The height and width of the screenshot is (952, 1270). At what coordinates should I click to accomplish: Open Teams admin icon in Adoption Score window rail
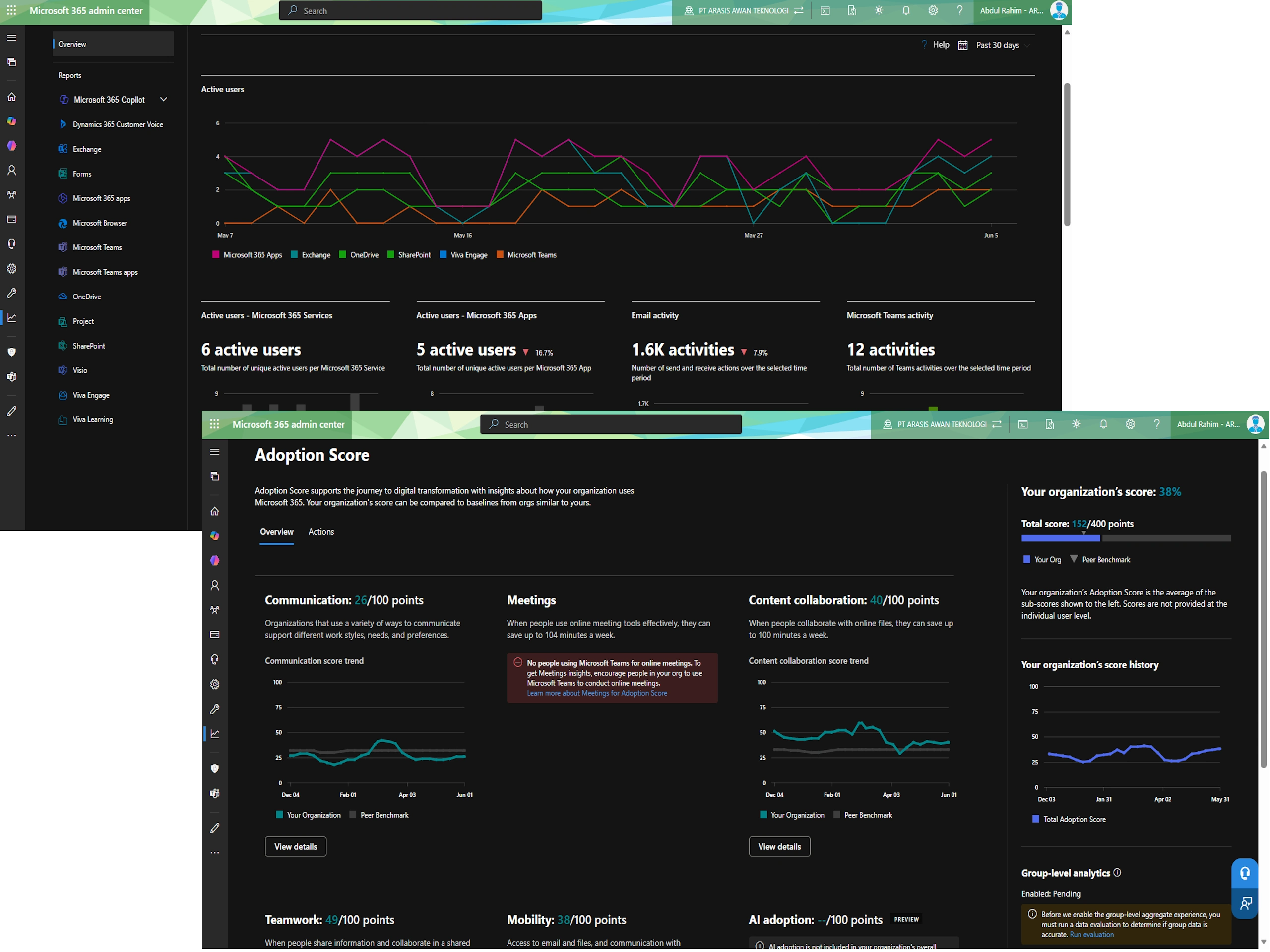tap(215, 794)
